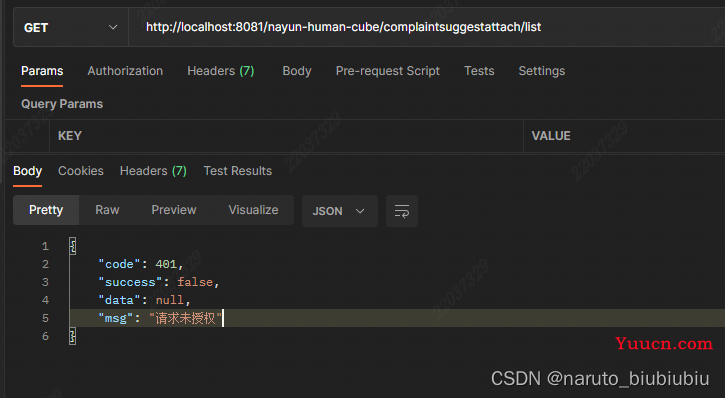Open the Settings tab
This screenshot has height=398, width=725.
tap(541, 71)
